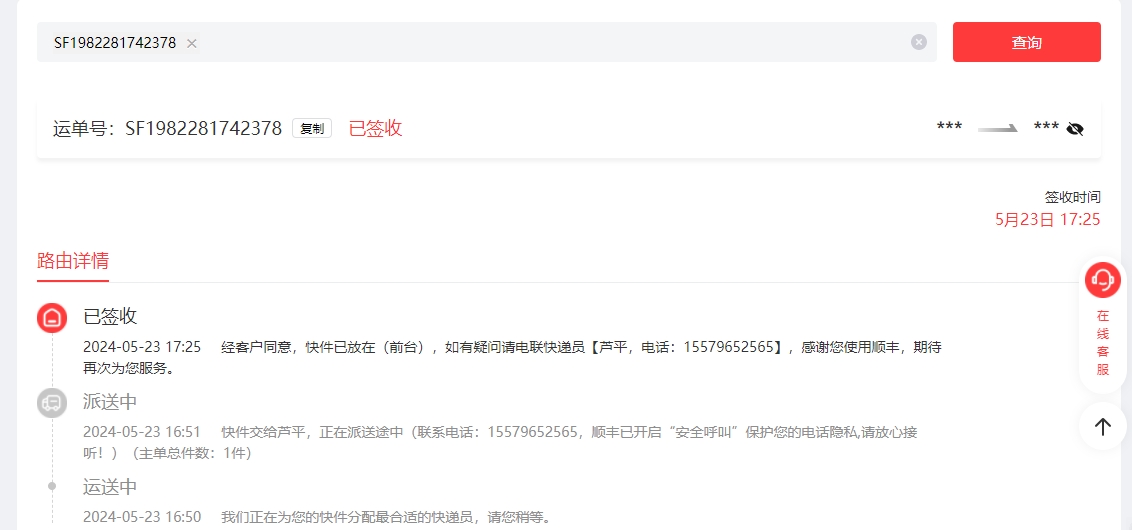Click the sign time 5月23日 17:25
This screenshot has width=1132, height=530.
1048,220
